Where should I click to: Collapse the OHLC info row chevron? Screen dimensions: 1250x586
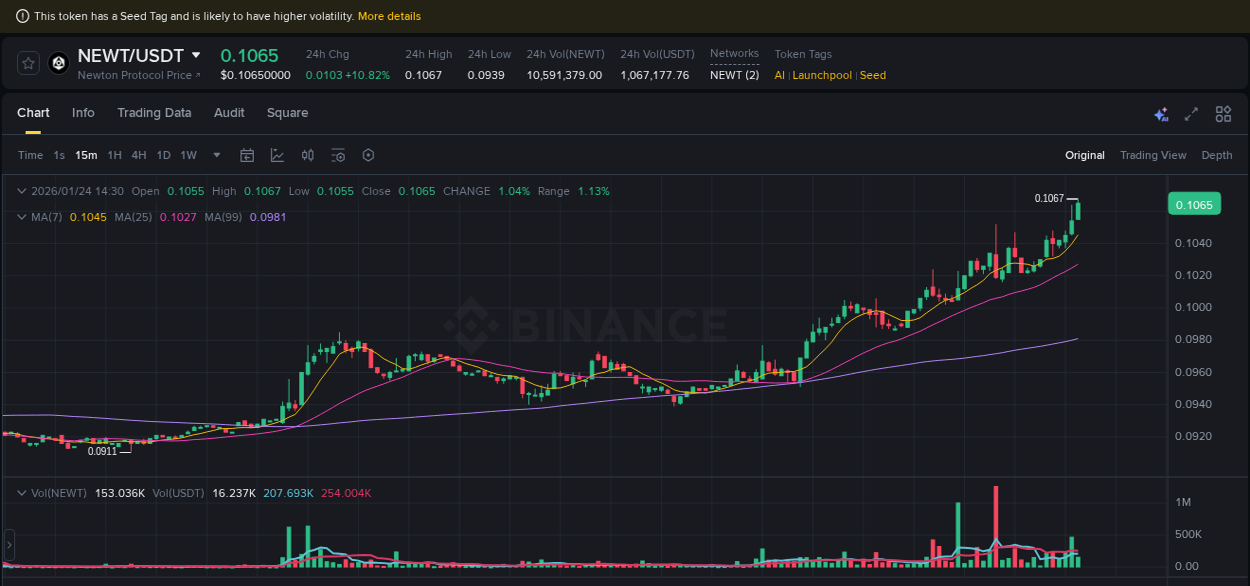click(22, 190)
